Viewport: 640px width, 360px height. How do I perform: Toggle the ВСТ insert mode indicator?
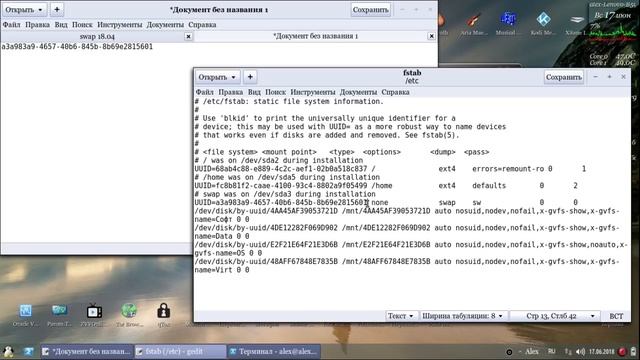[x=616, y=316]
